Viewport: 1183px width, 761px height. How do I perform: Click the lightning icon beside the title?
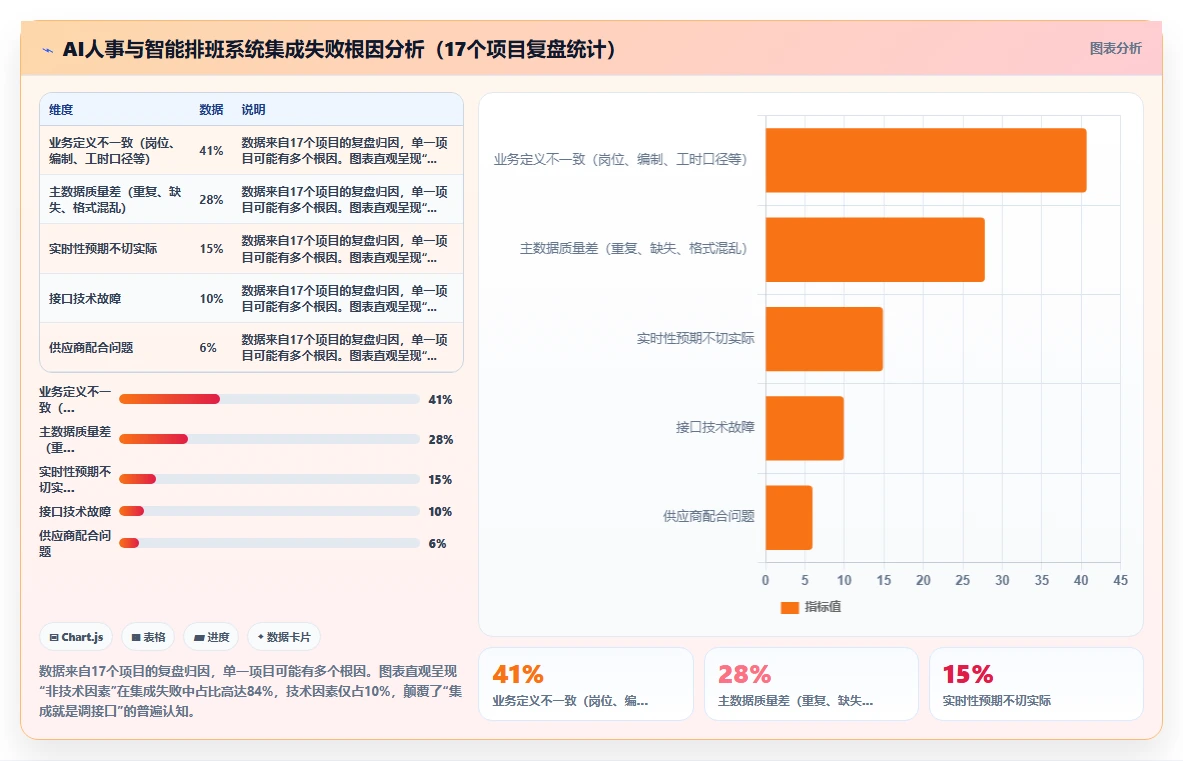[48, 51]
